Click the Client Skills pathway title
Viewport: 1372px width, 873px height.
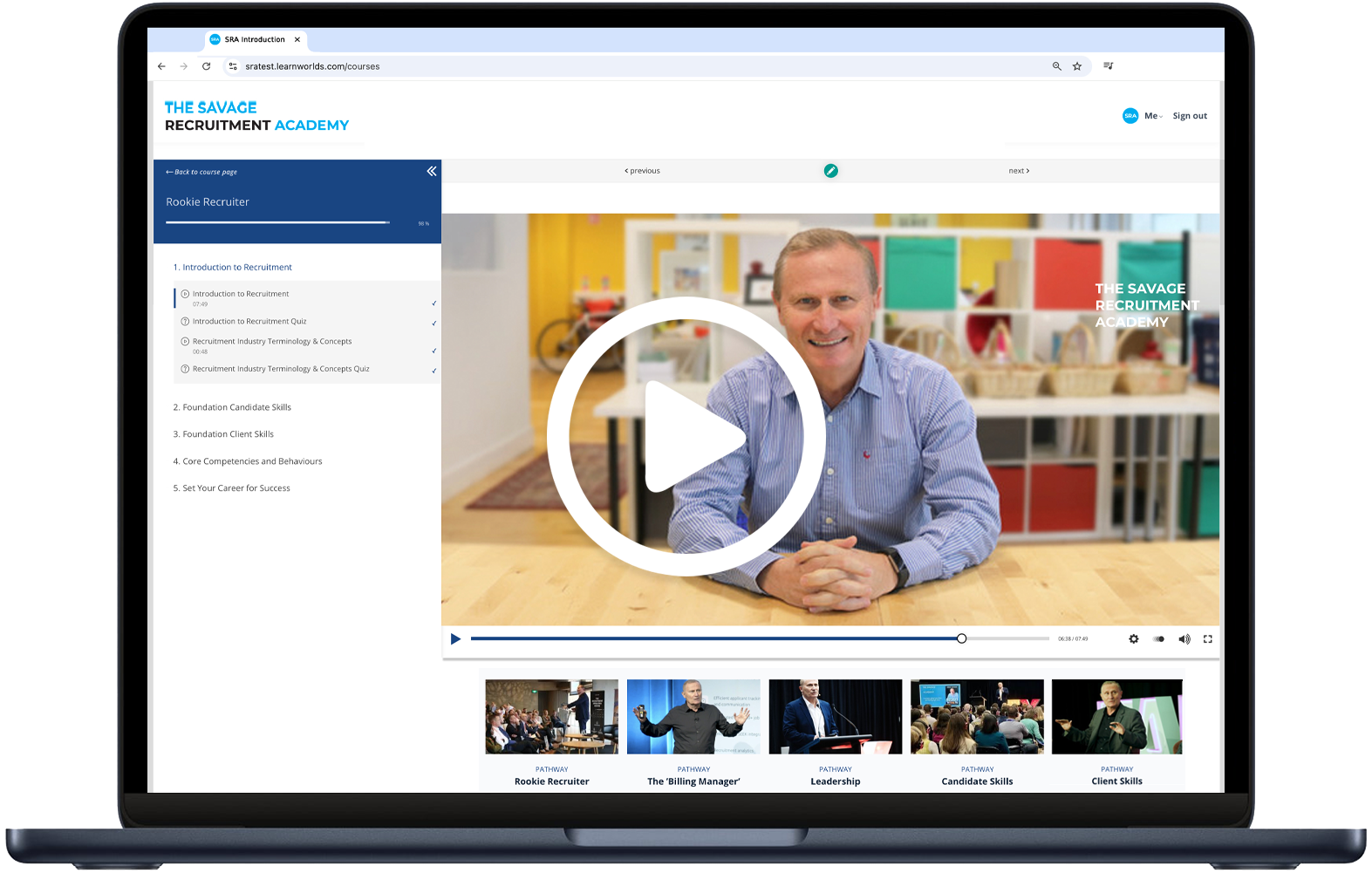point(1117,781)
